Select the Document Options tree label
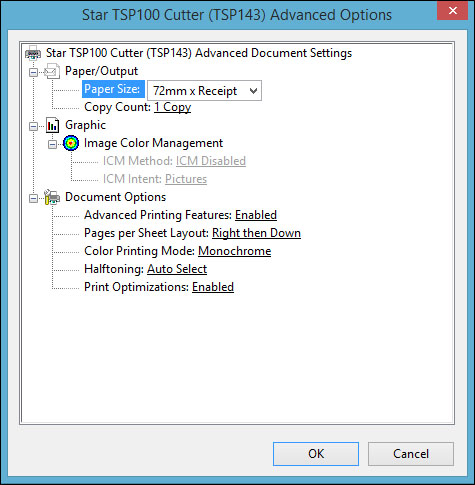This screenshot has height=485, width=475. point(115,197)
